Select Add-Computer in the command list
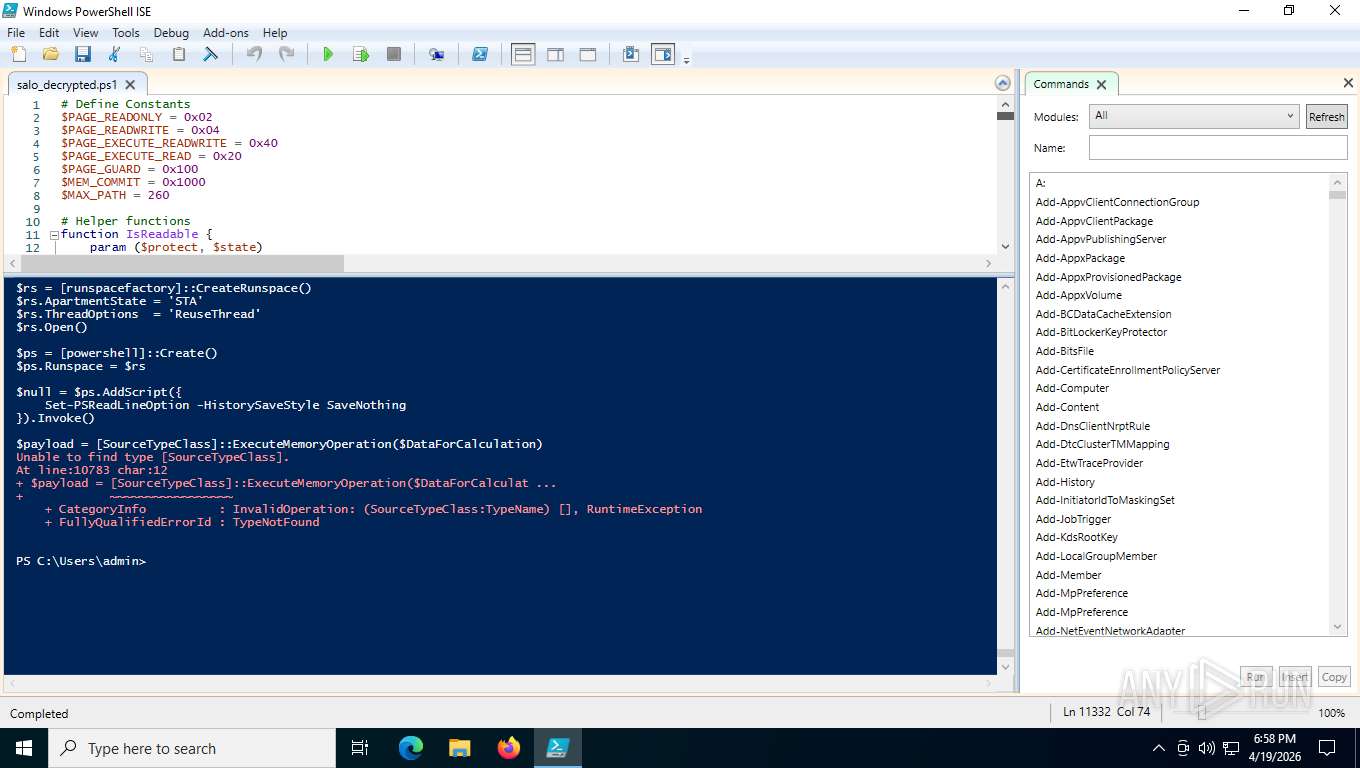This screenshot has height=768, width=1360. (1072, 388)
